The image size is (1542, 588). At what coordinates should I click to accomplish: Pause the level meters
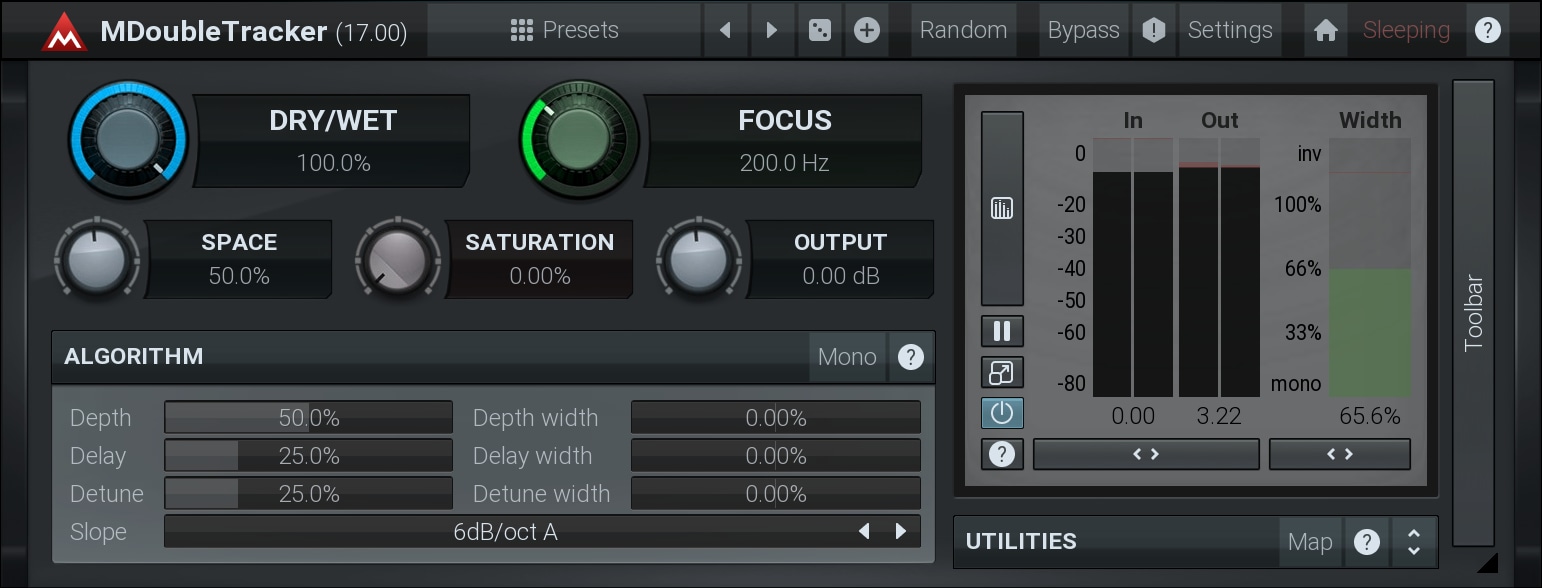1002,331
